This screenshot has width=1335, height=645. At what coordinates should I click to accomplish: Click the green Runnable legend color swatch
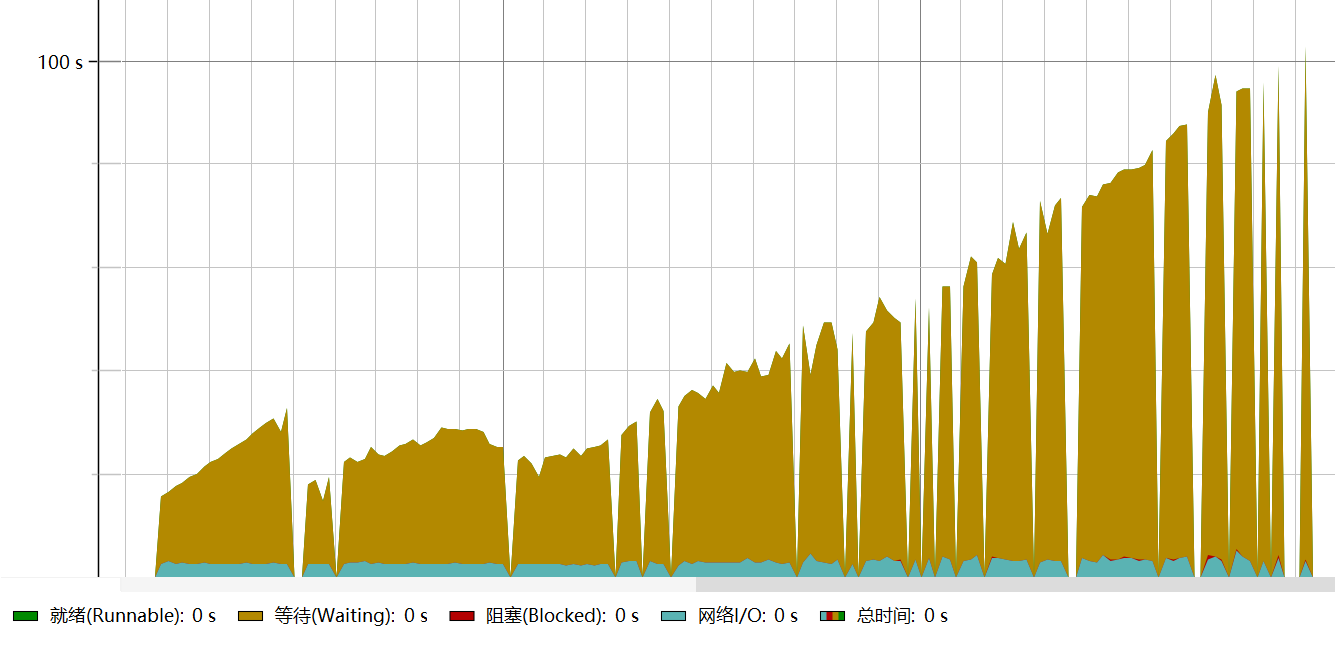25,616
